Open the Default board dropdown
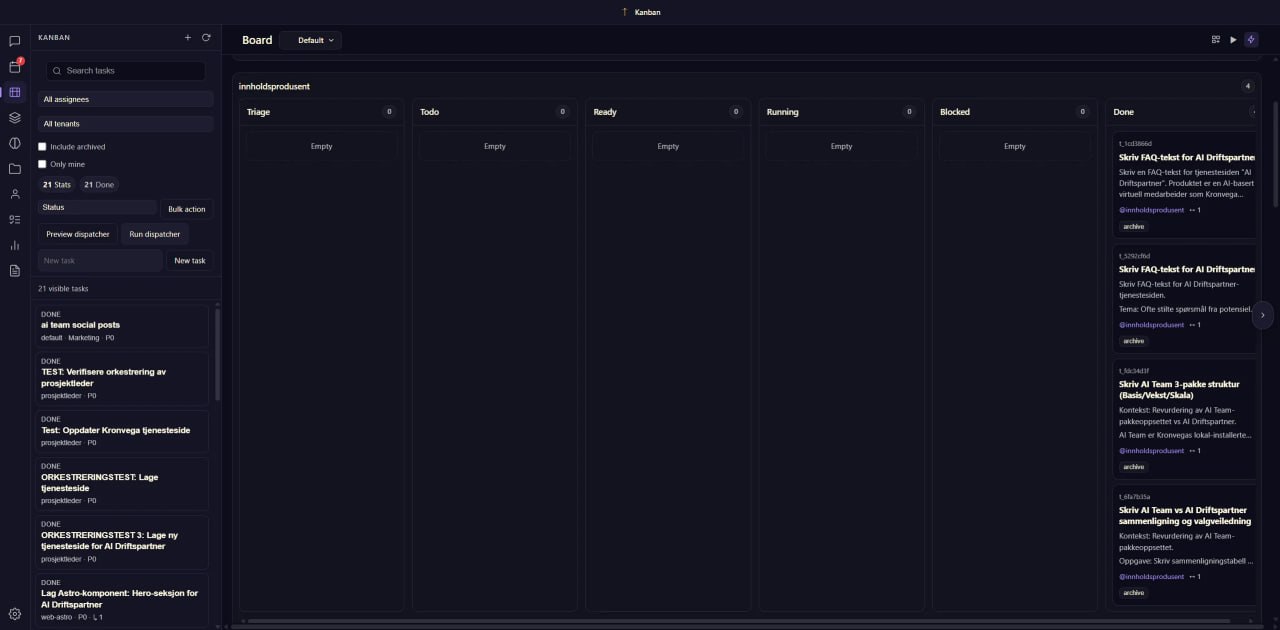 coord(311,40)
